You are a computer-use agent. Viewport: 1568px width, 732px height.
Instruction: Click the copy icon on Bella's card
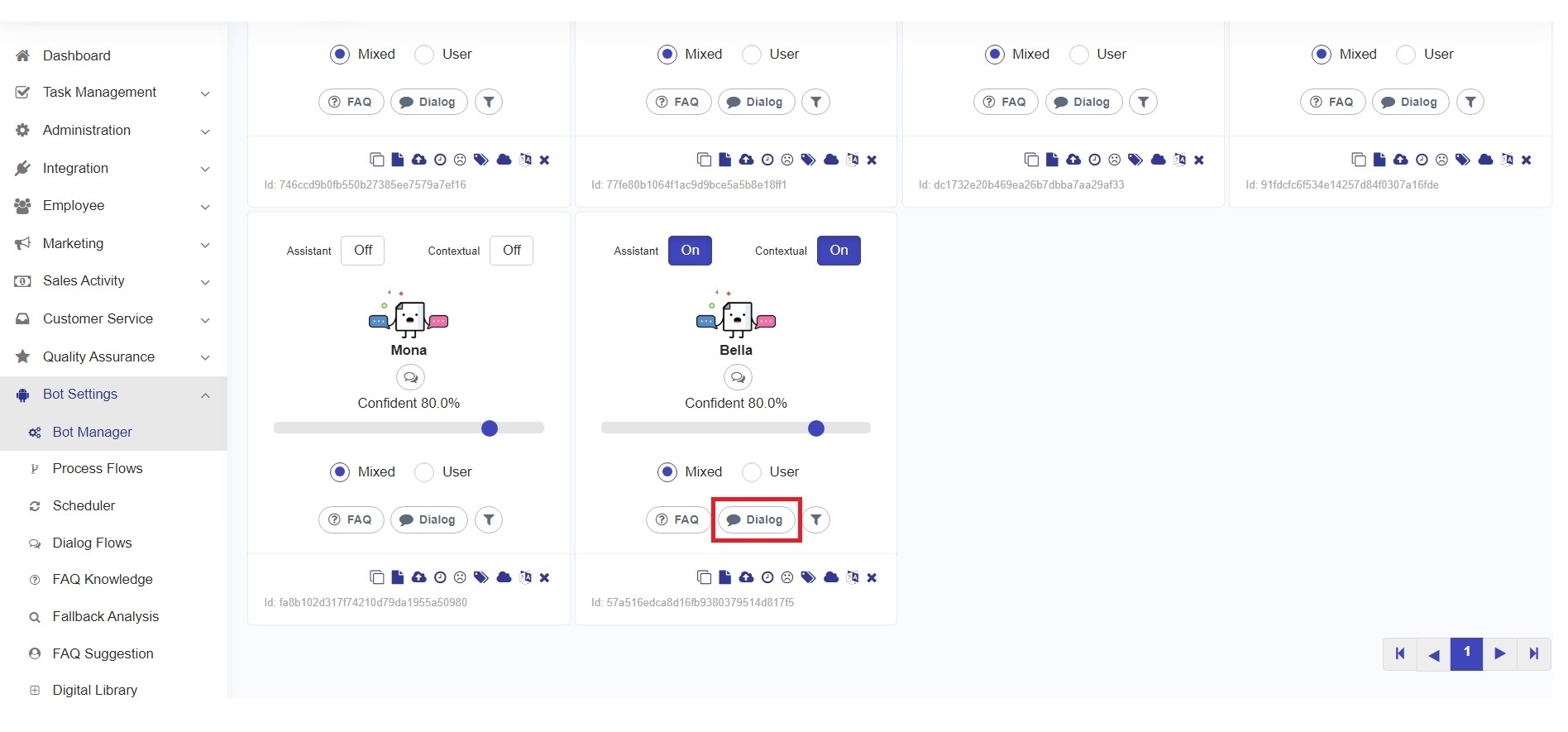704,577
